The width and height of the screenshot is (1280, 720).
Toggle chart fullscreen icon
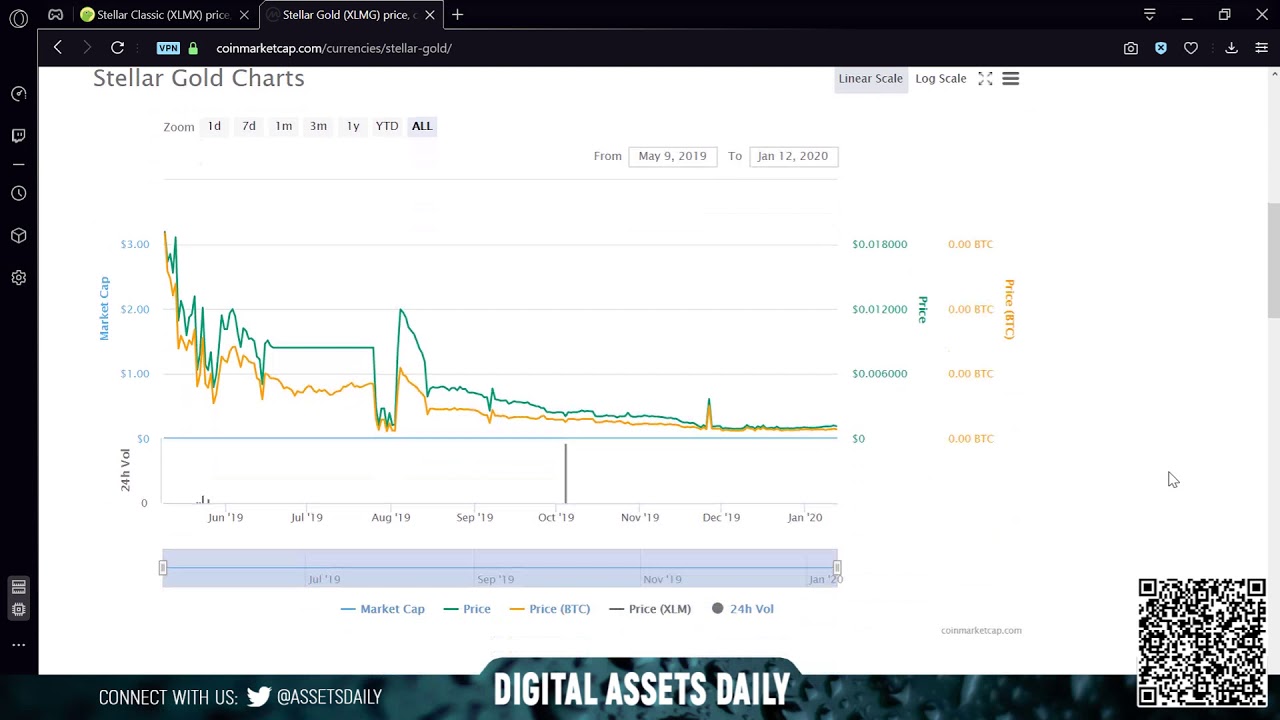(985, 78)
